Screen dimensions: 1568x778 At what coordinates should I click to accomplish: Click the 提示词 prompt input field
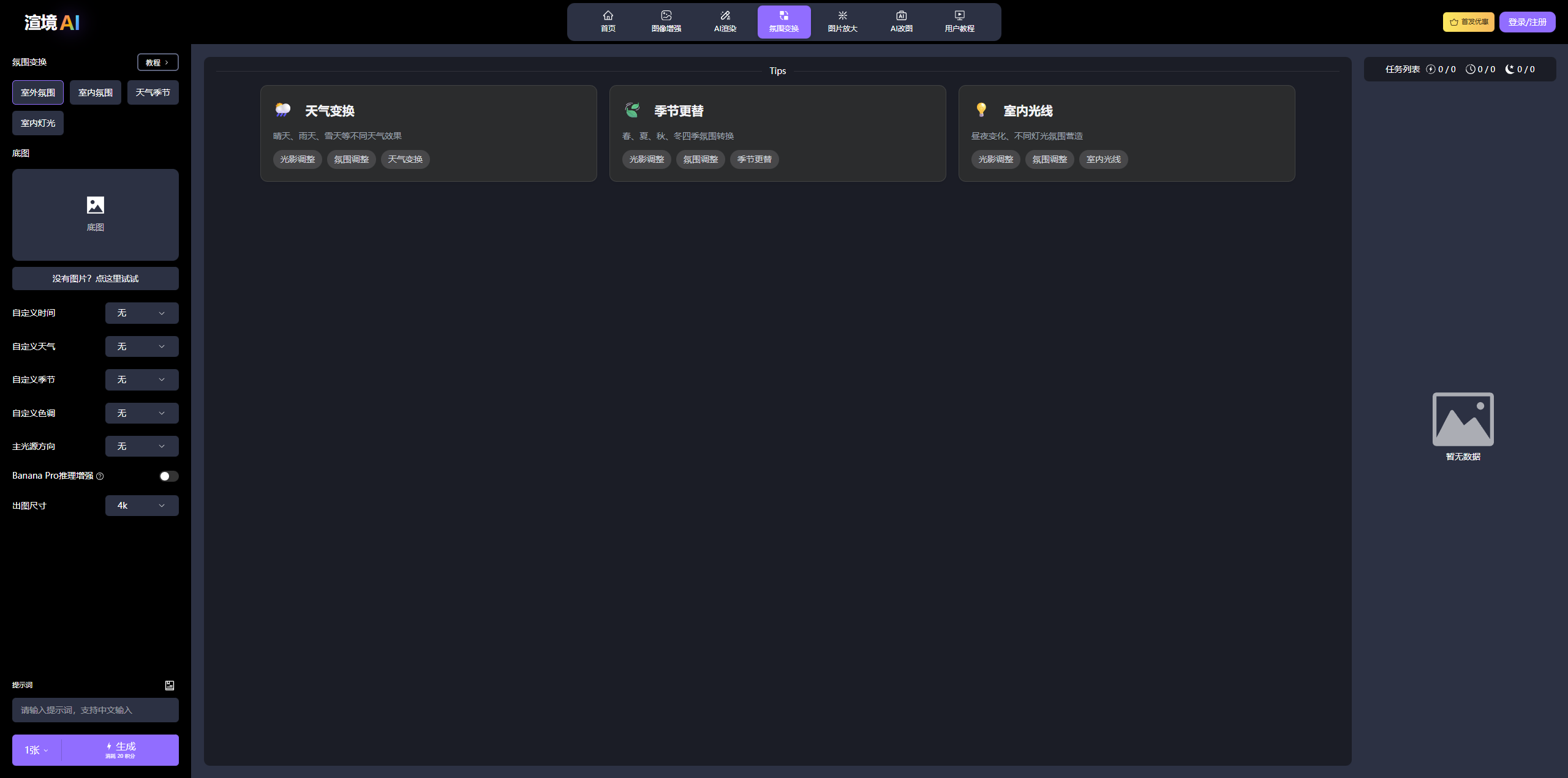96,710
